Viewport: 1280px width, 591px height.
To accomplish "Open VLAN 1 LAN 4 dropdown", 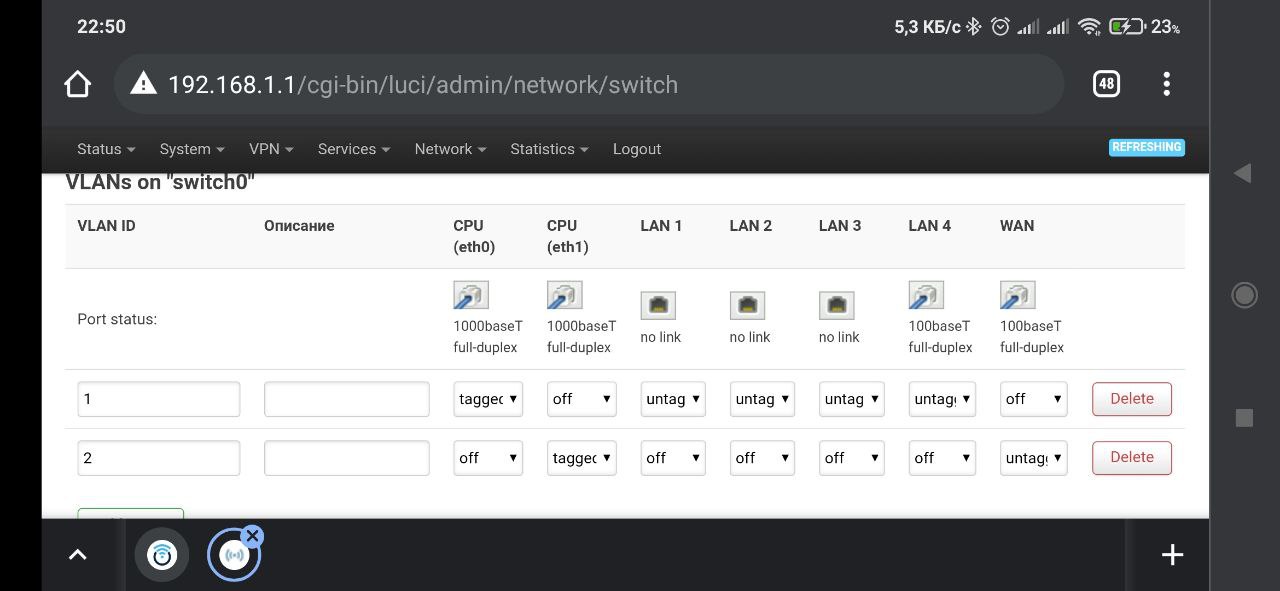I will (942, 399).
